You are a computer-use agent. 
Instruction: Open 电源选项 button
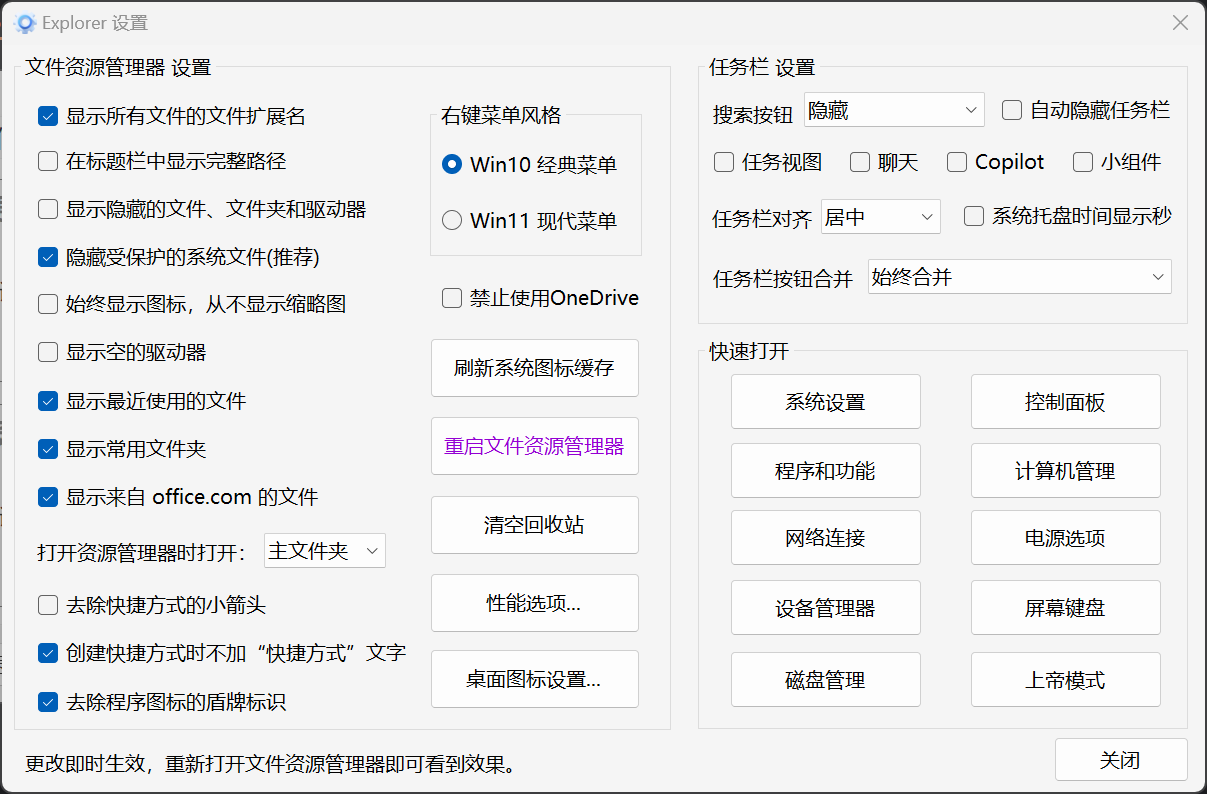[1066, 538]
